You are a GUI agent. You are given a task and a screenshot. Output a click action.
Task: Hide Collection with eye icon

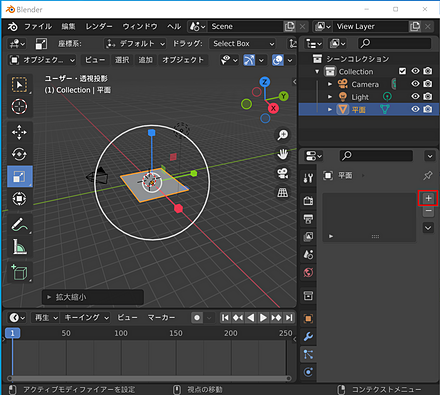click(415, 71)
